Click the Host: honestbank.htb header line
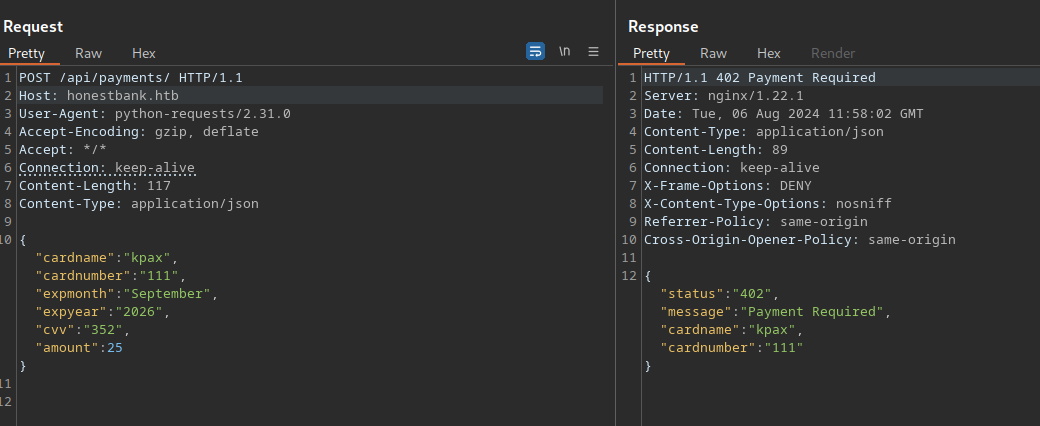 98,95
